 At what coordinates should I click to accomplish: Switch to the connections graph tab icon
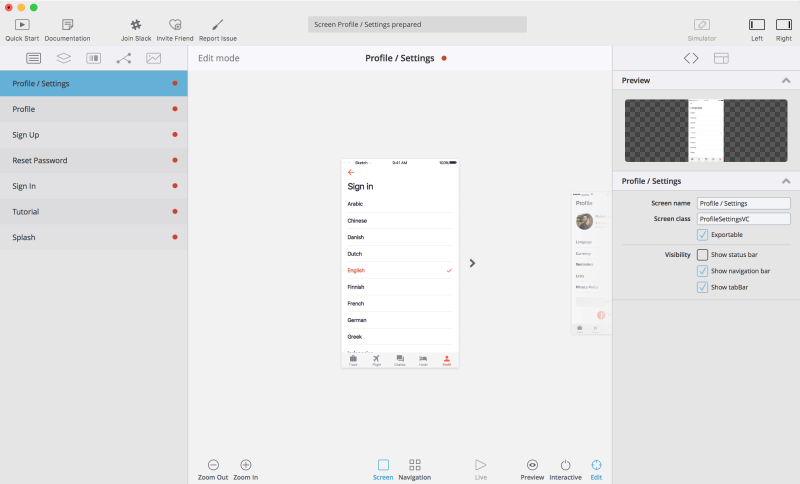[123, 58]
